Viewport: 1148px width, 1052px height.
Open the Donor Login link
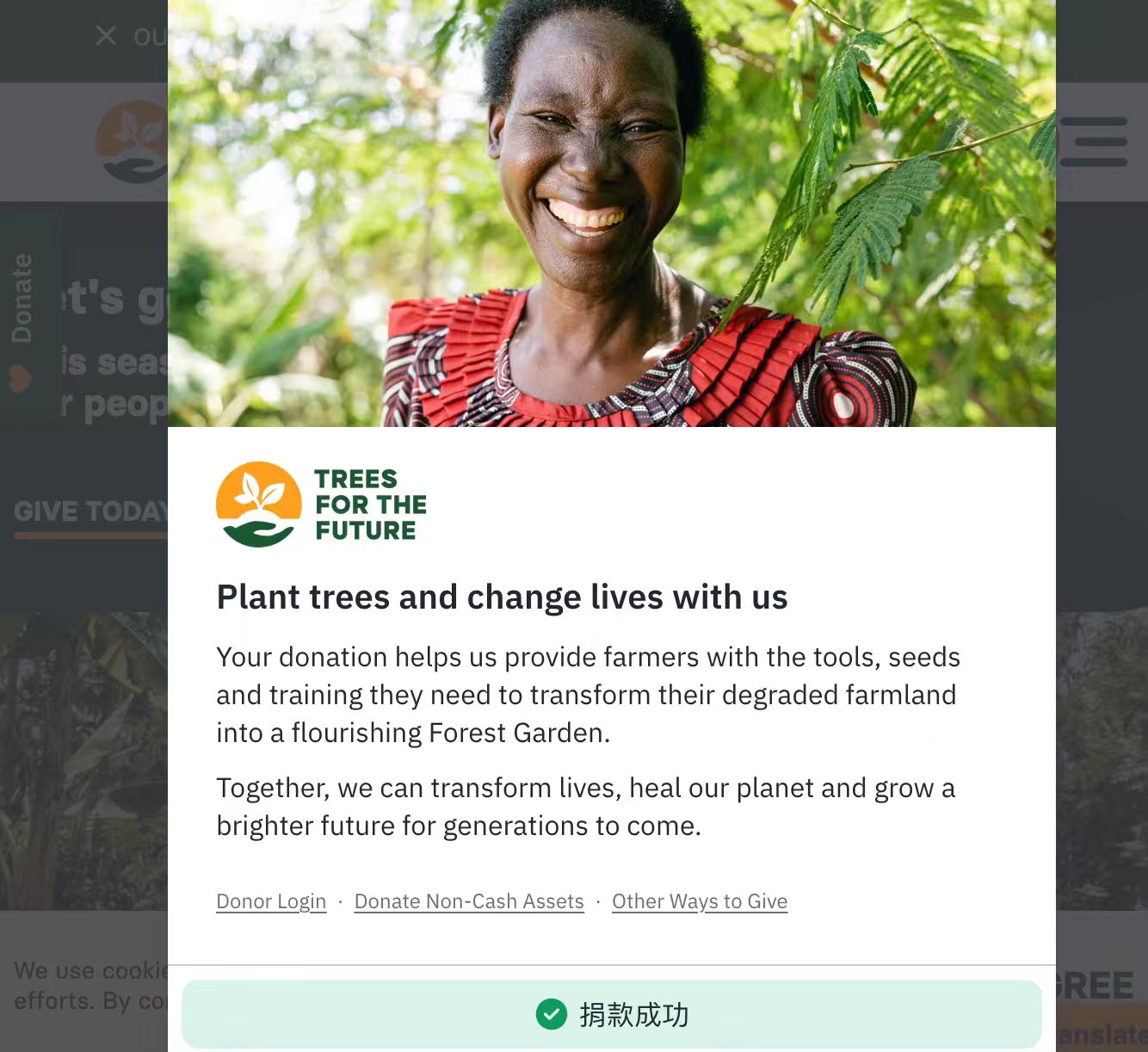pyautogui.click(x=271, y=901)
